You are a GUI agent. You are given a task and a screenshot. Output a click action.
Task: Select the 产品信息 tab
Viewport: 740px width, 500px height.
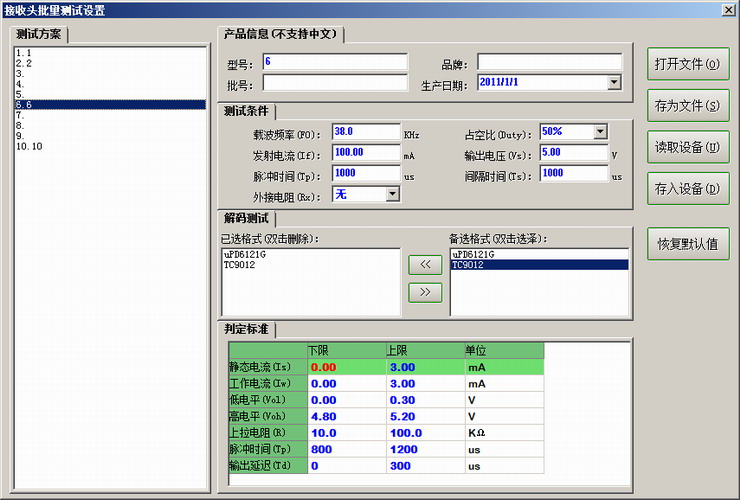tap(280, 34)
